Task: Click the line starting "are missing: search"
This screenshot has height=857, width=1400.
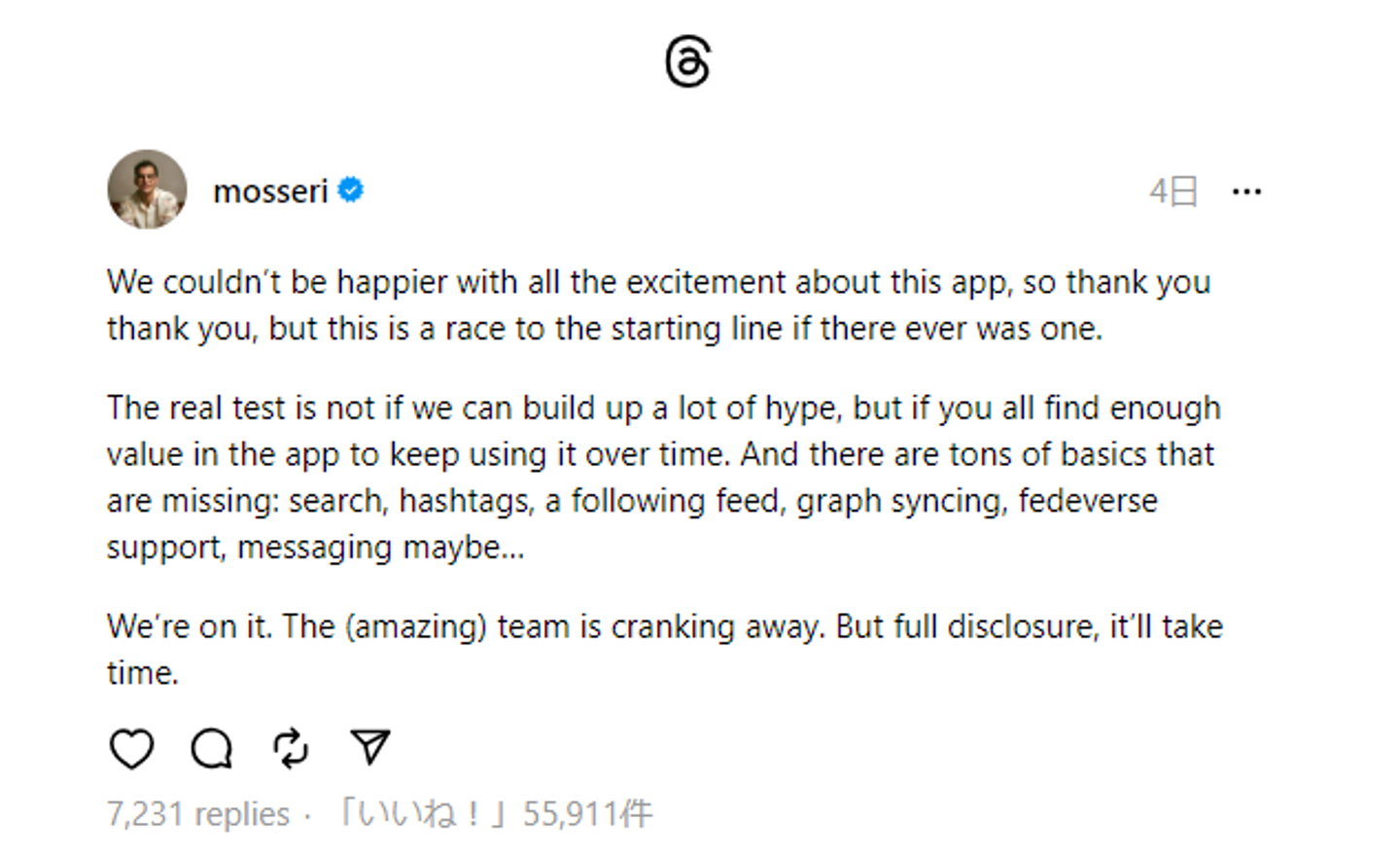Action: pyautogui.click(x=632, y=501)
